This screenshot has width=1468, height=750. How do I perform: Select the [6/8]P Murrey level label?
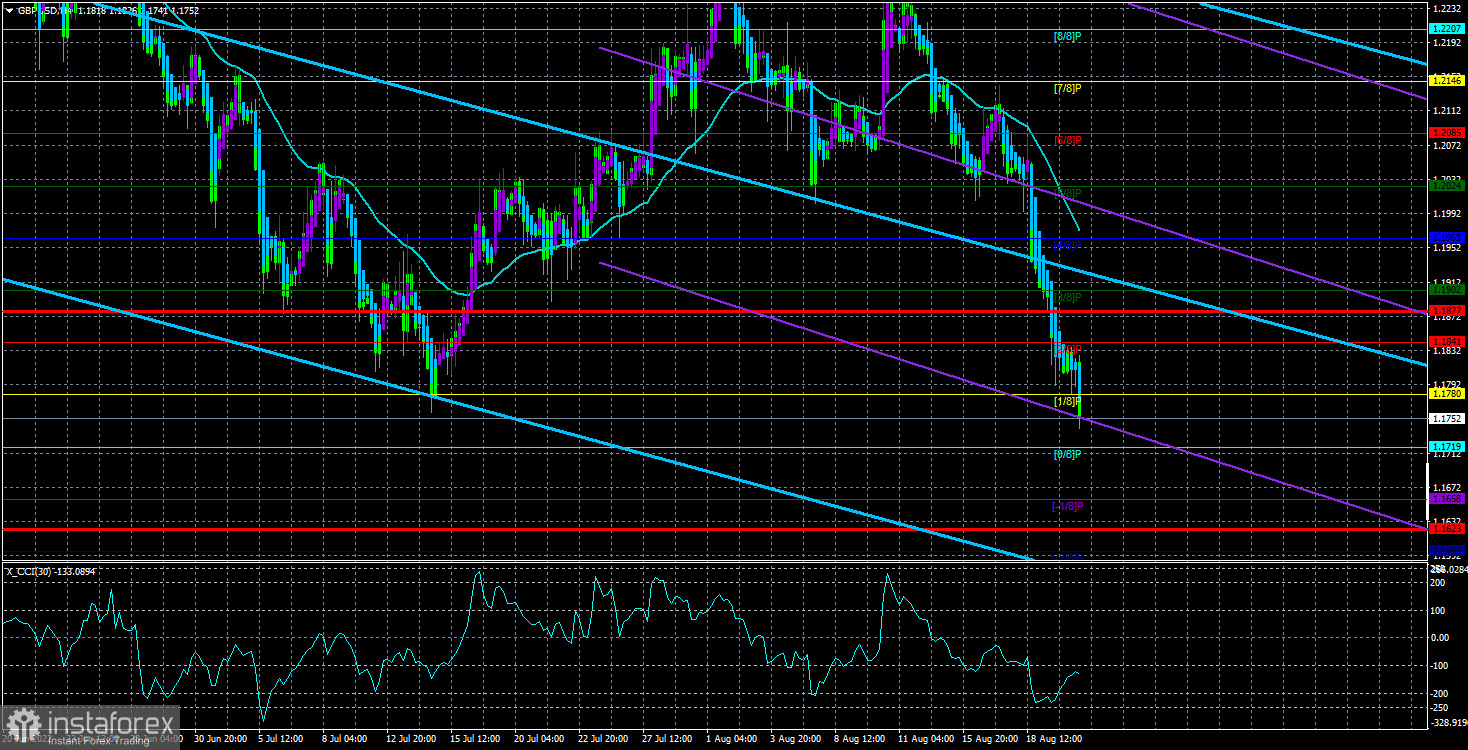[1068, 140]
